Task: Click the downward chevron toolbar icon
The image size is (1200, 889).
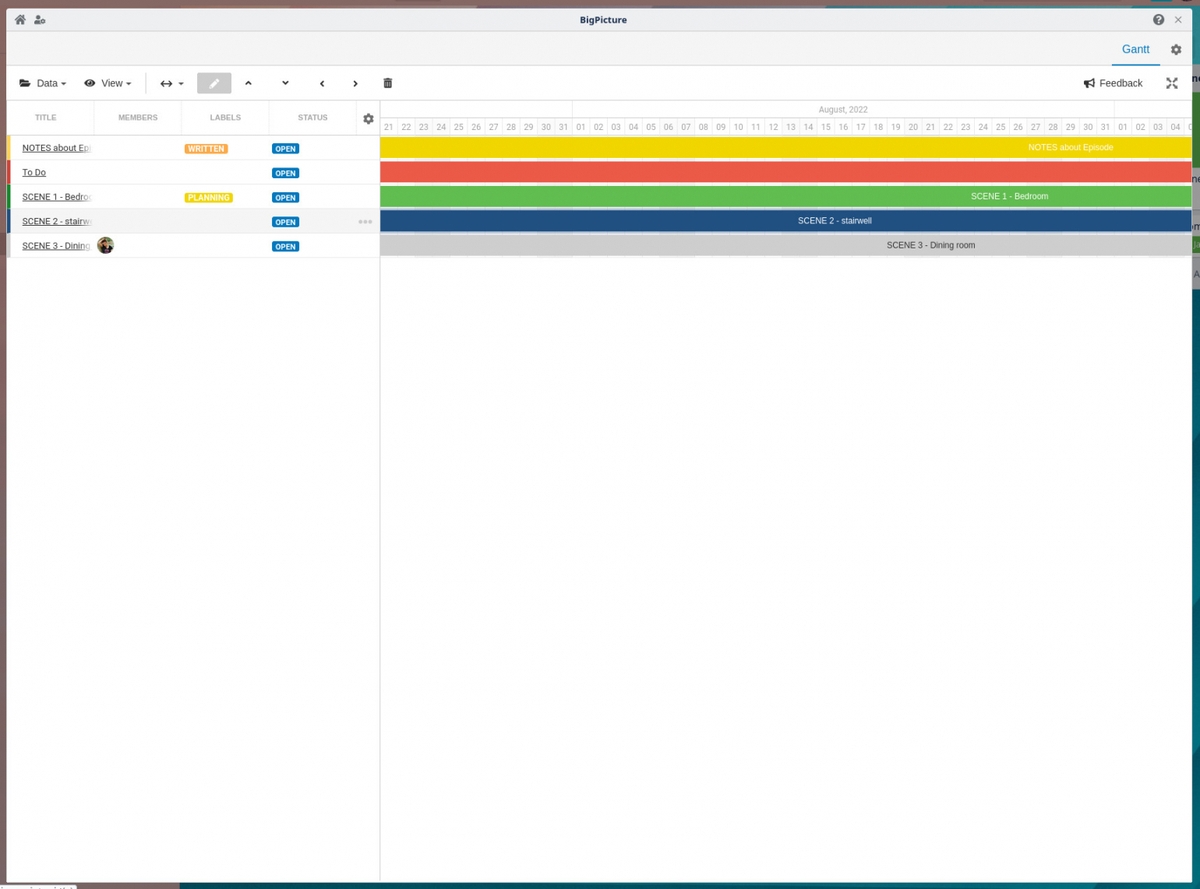Action: [x=285, y=83]
